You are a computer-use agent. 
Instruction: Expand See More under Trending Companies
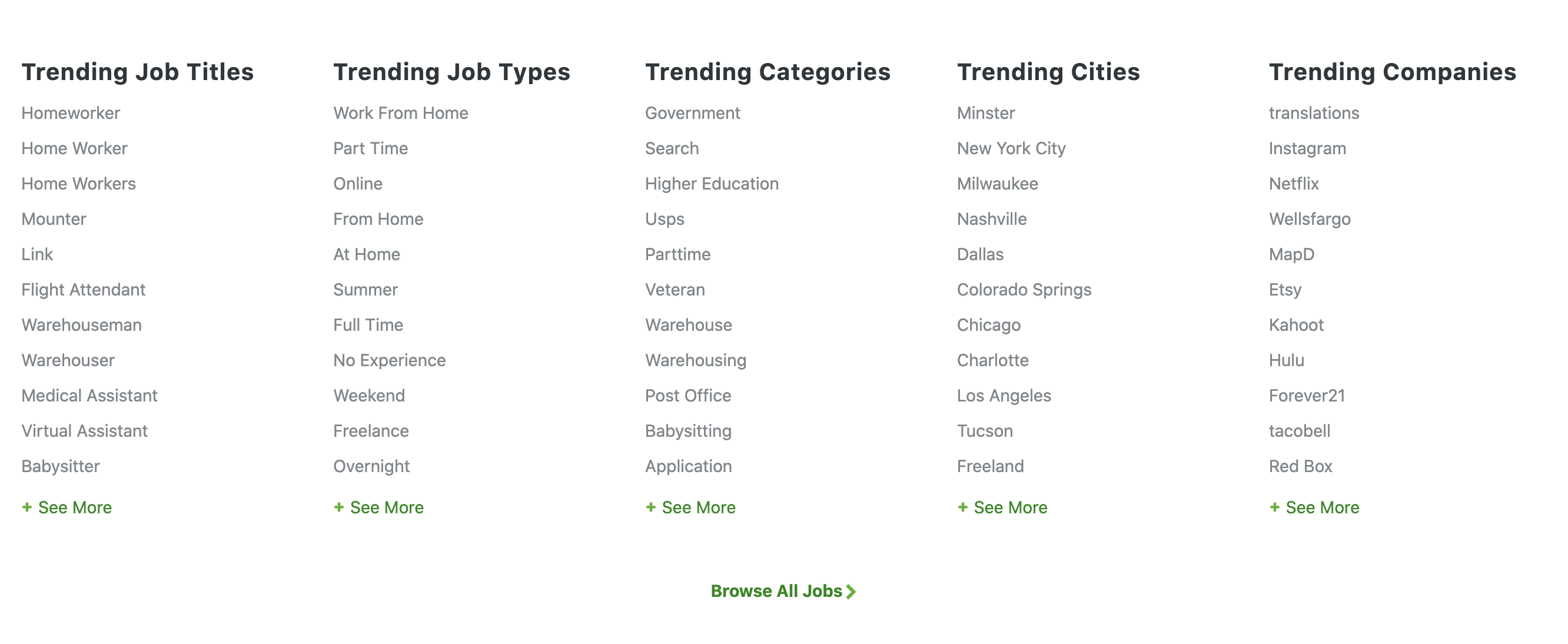tap(1314, 507)
